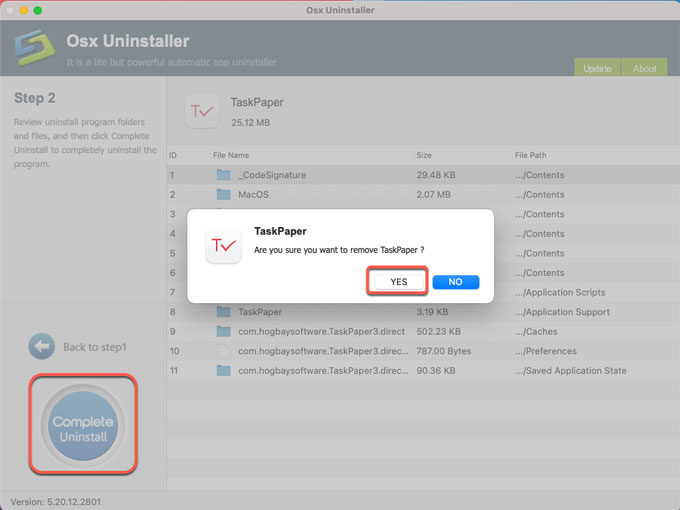Viewport: 680px width, 510px height.
Task: Click the 502.23 KB size value
Action: pos(438,331)
